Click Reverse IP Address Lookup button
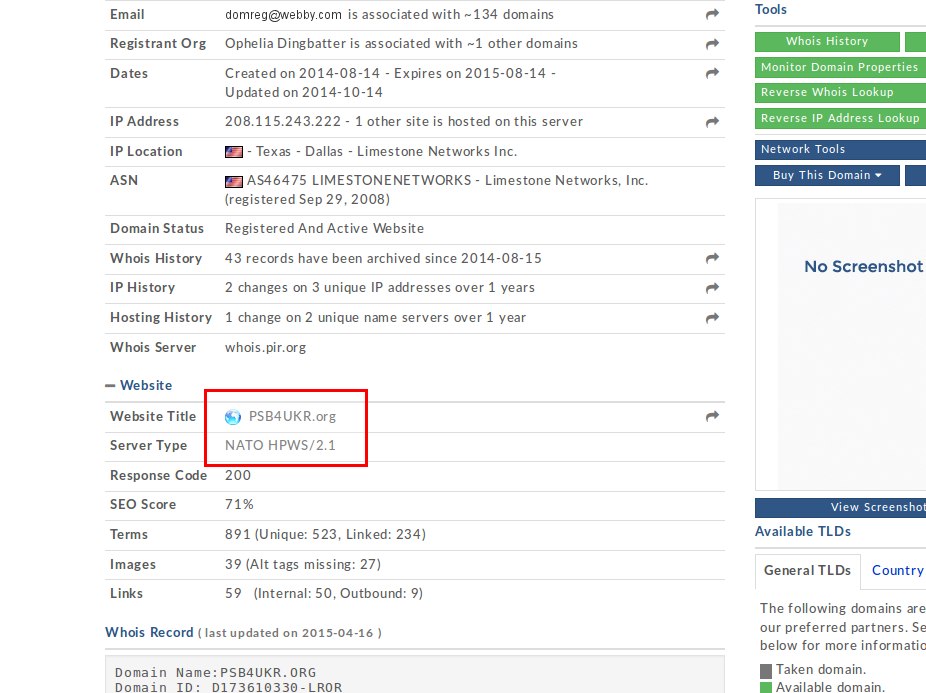The image size is (926, 693). coord(839,118)
